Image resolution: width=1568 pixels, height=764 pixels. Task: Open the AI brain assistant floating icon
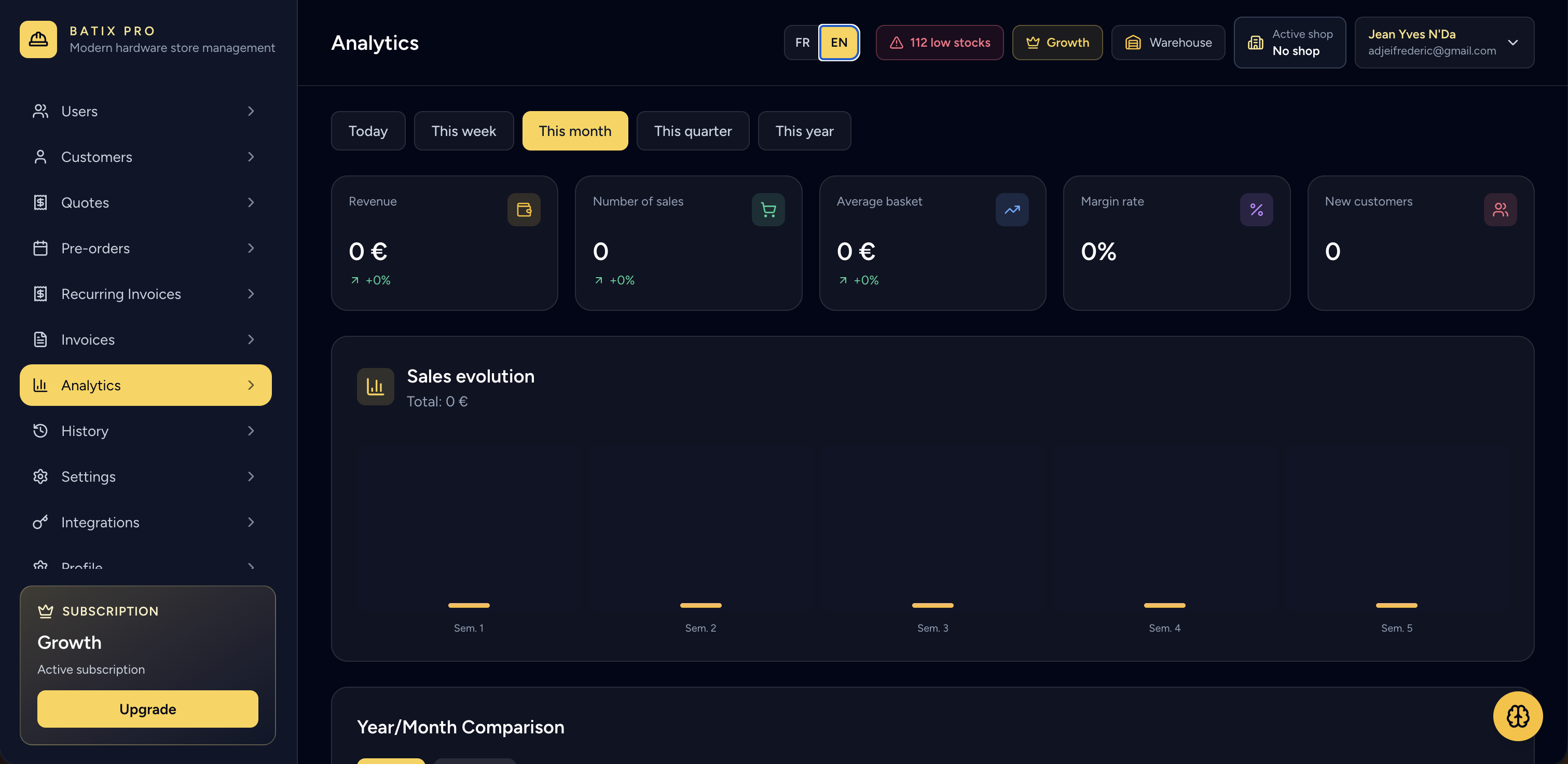(x=1518, y=716)
